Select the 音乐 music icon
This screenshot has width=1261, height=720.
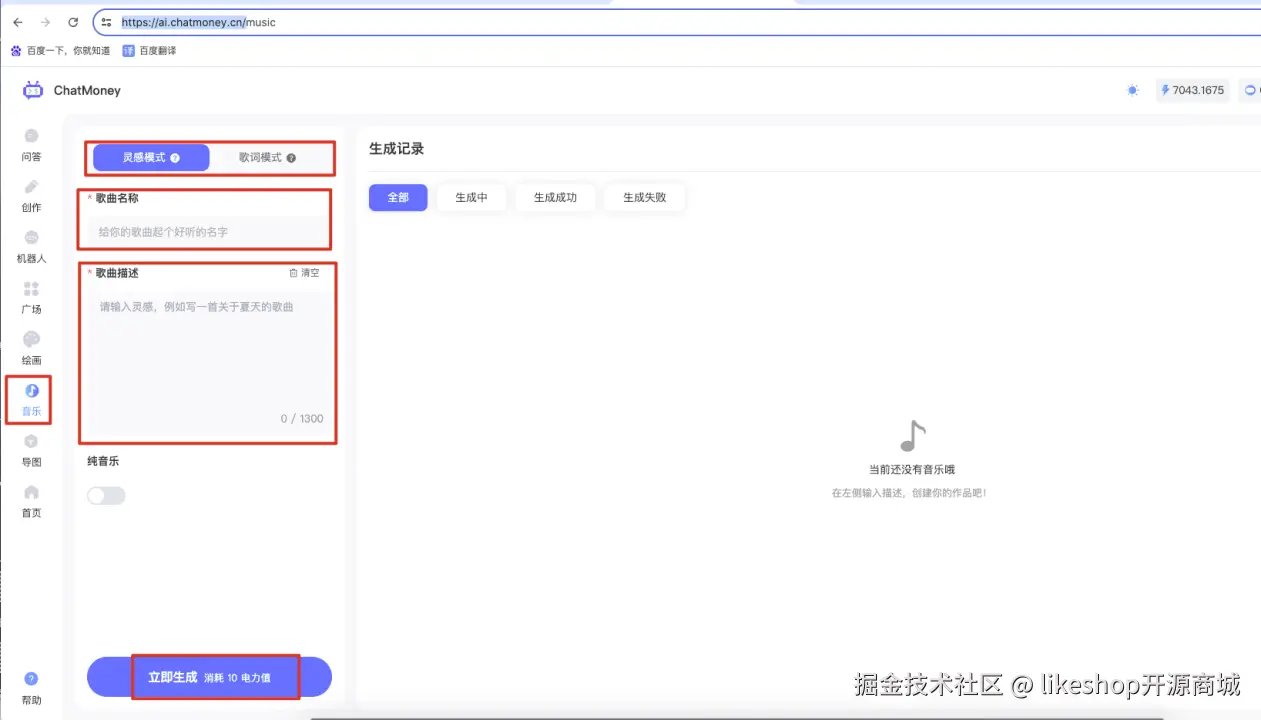(31, 391)
